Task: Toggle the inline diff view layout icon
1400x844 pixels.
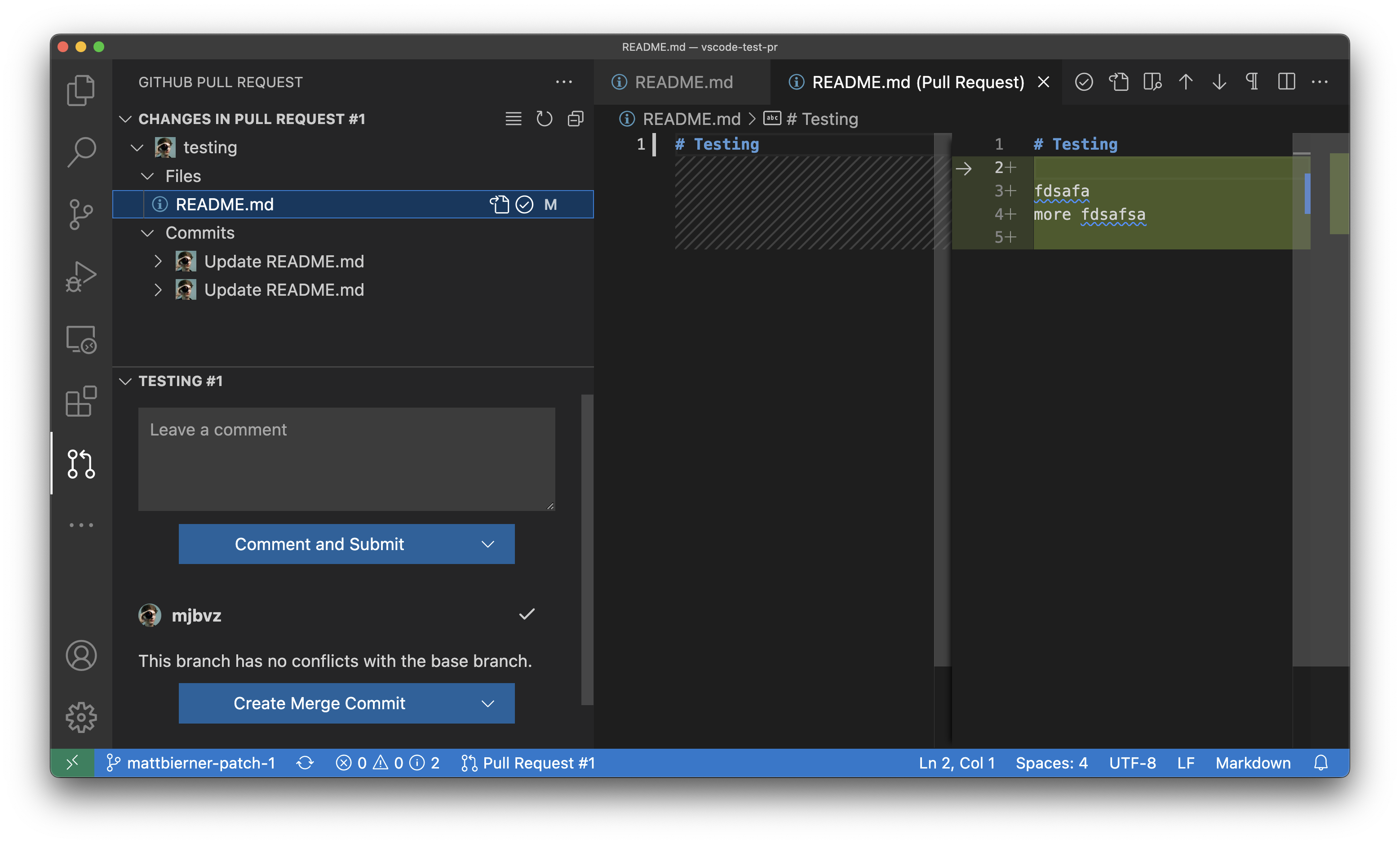Action: tap(1287, 82)
